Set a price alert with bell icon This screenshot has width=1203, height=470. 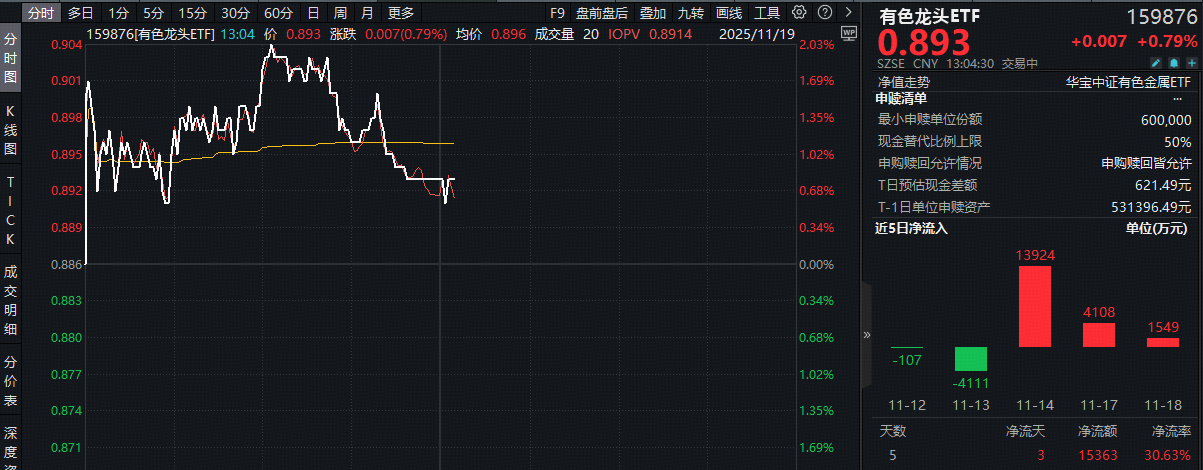point(1175,63)
